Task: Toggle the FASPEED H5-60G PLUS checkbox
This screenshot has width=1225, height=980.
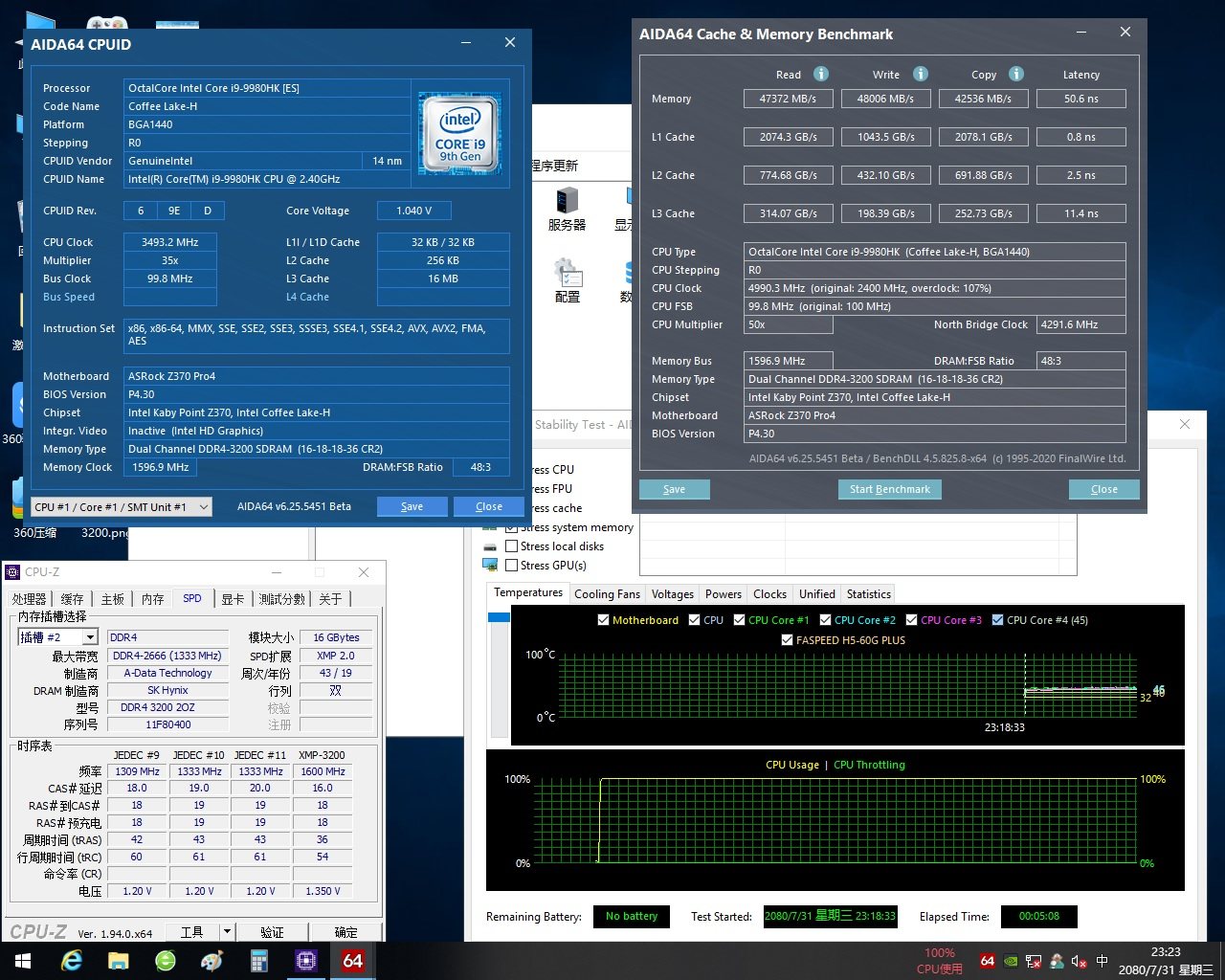Action: (x=787, y=640)
